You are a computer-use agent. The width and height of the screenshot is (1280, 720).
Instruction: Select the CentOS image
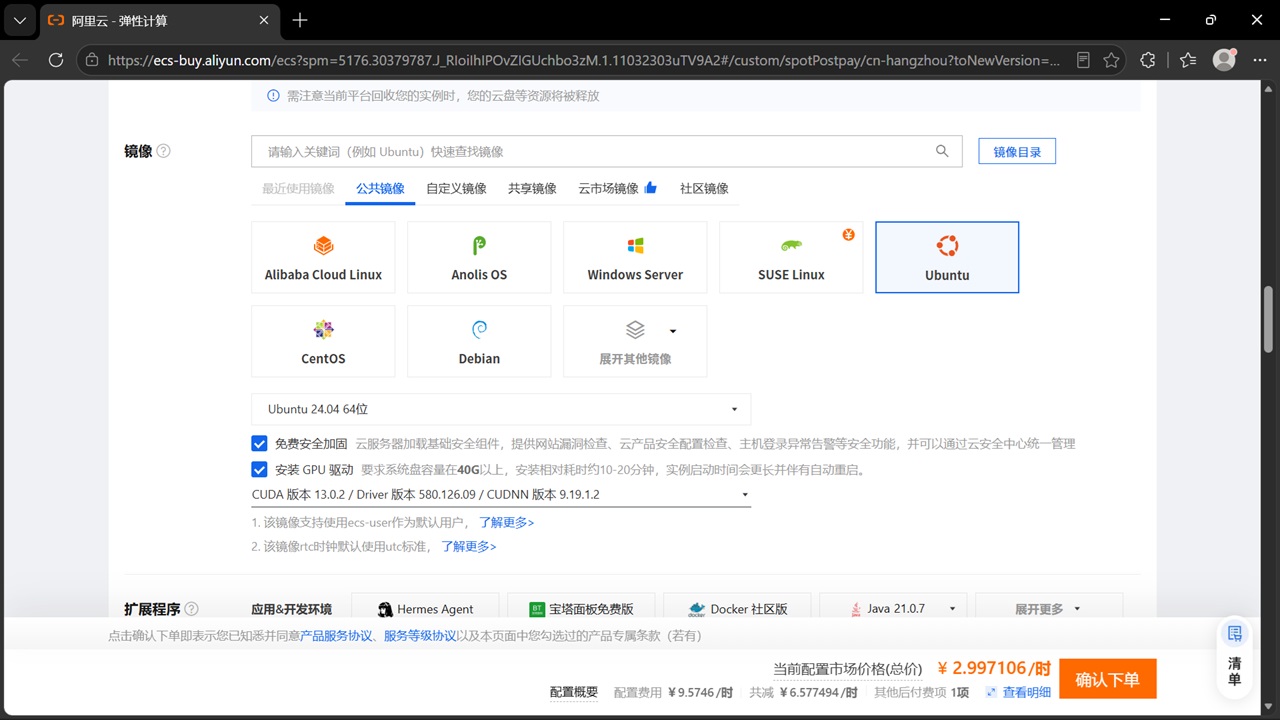[x=323, y=341]
